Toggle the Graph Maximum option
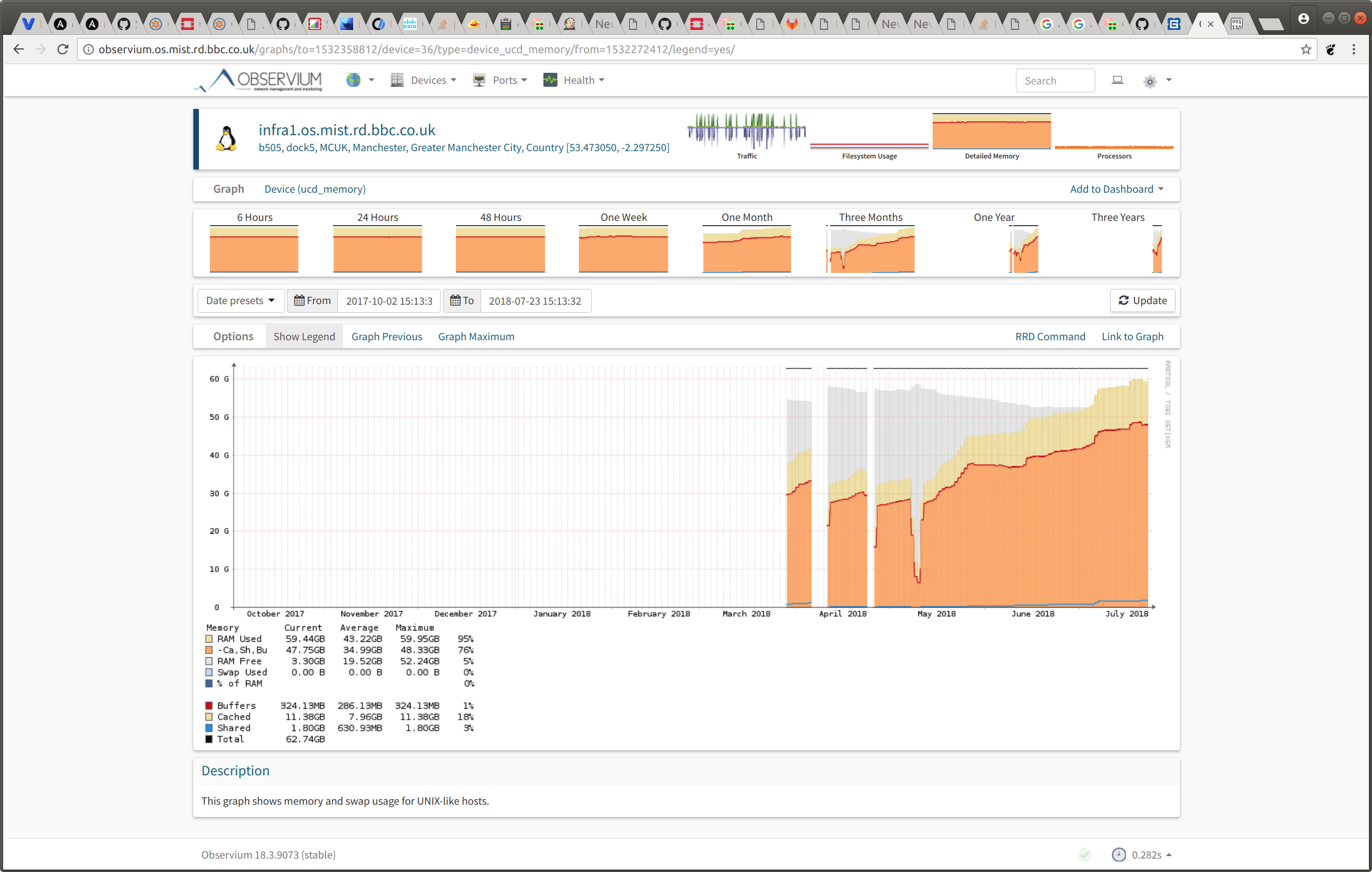This screenshot has height=872, width=1372. click(x=476, y=337)
